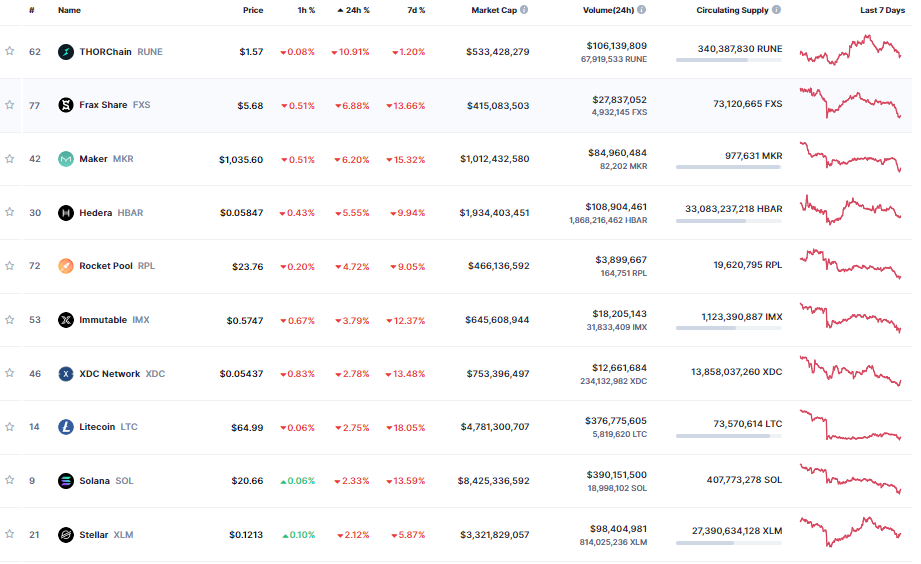The height and width of the screenshot is (564, 921).
Task: Sort coins by Price header
Action: [253, 10]
